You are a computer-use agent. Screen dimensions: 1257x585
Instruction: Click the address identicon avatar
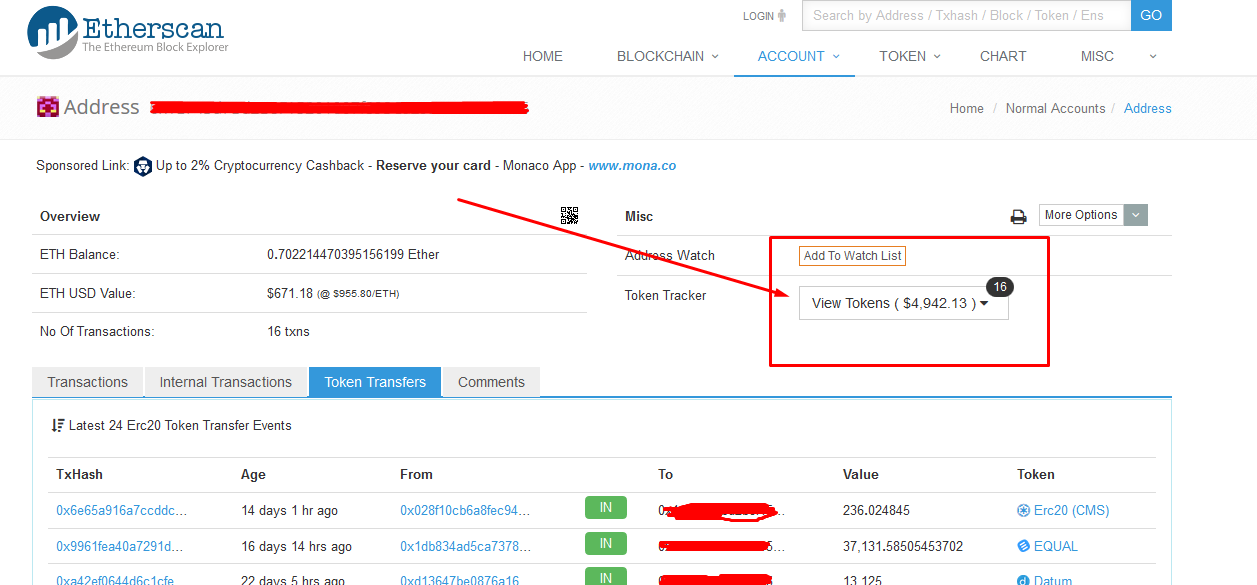click(47, 107)
